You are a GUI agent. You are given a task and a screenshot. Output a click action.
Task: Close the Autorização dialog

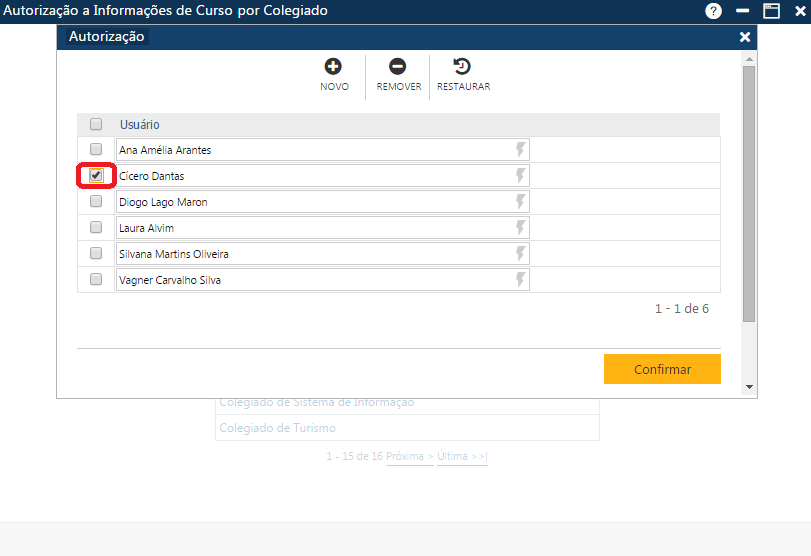744,37
